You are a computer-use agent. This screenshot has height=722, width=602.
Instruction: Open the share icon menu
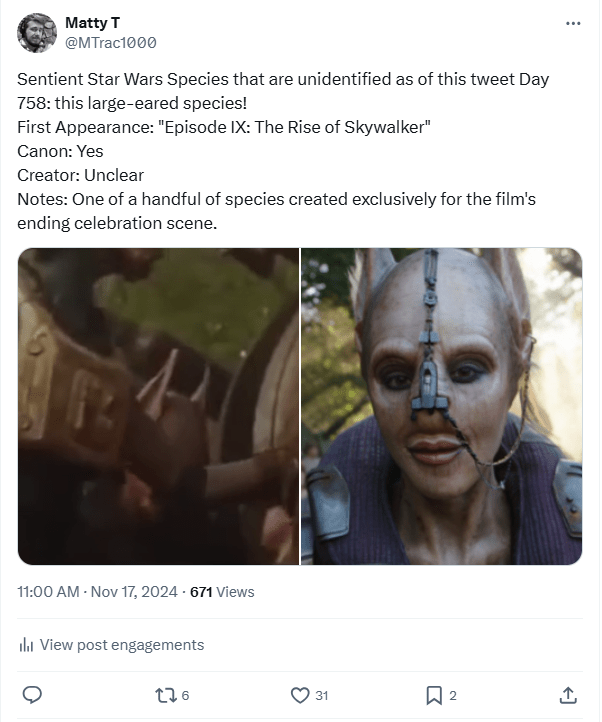coord(567,695)
